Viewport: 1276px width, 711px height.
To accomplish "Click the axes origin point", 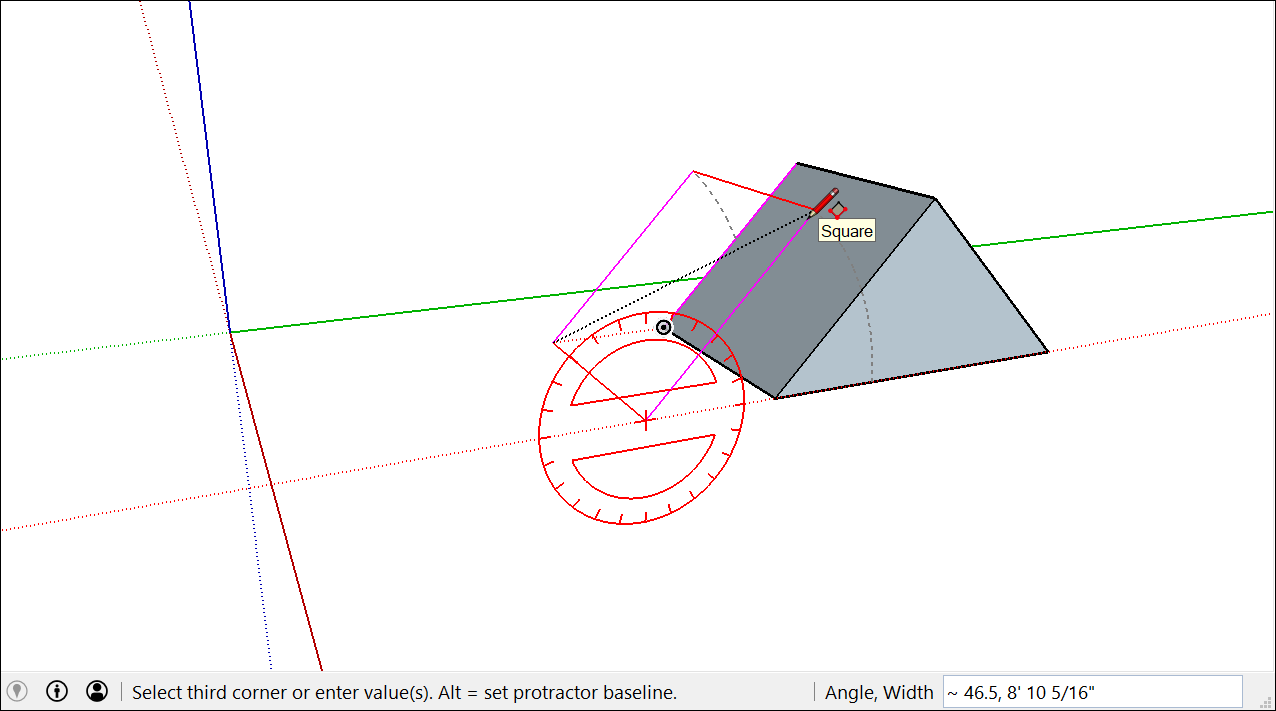I will [x=230, y=332].
